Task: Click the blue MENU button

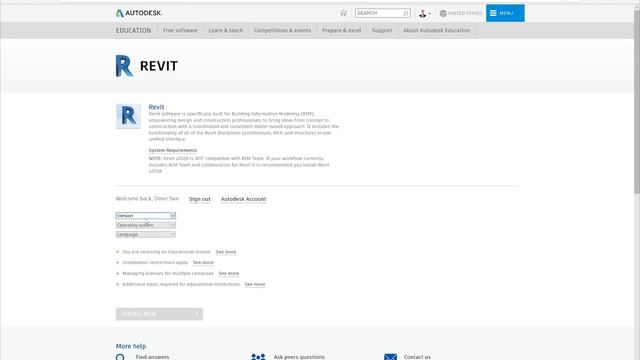Action: coord(505,13)
